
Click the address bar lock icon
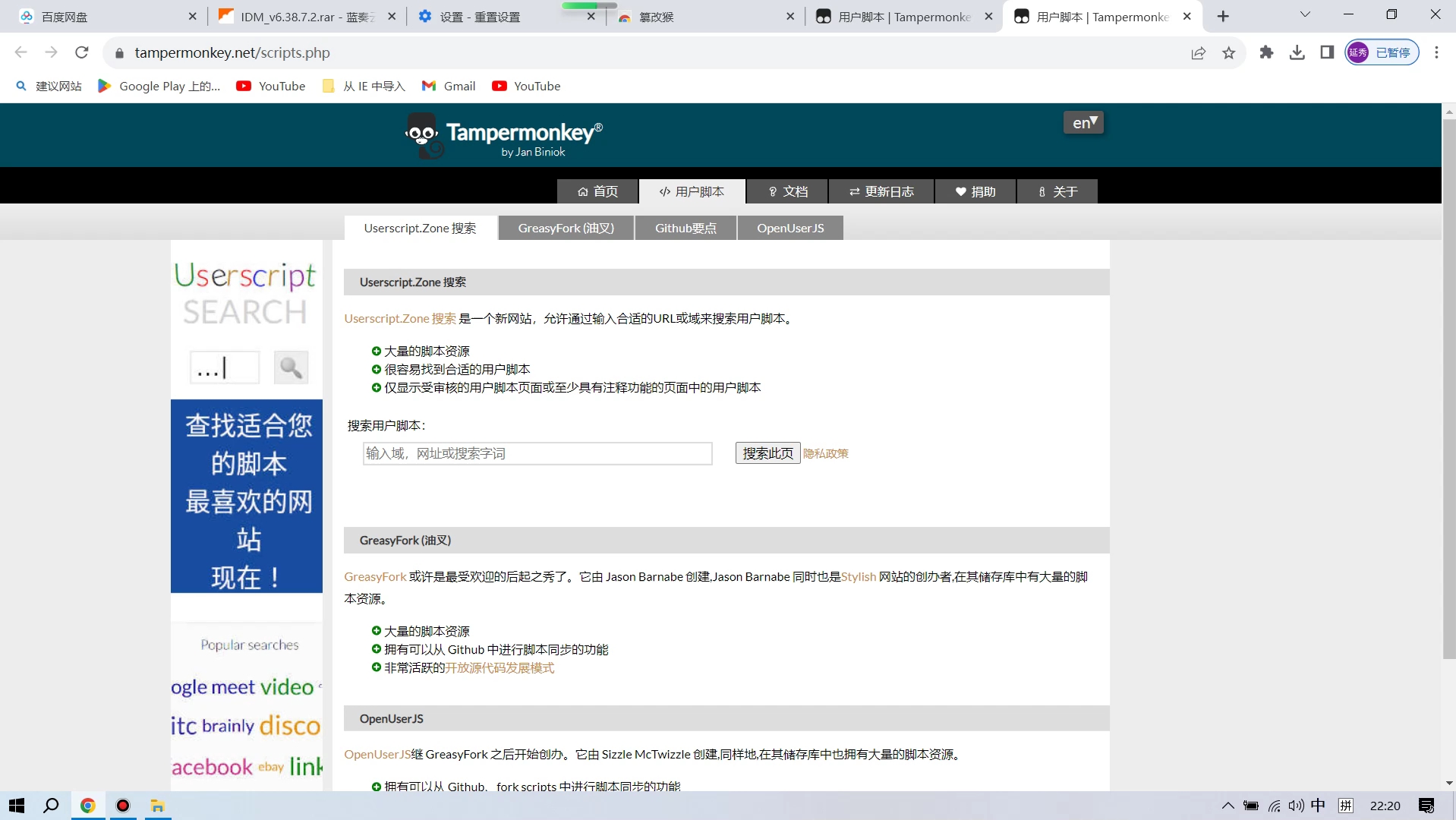(119, 53)
